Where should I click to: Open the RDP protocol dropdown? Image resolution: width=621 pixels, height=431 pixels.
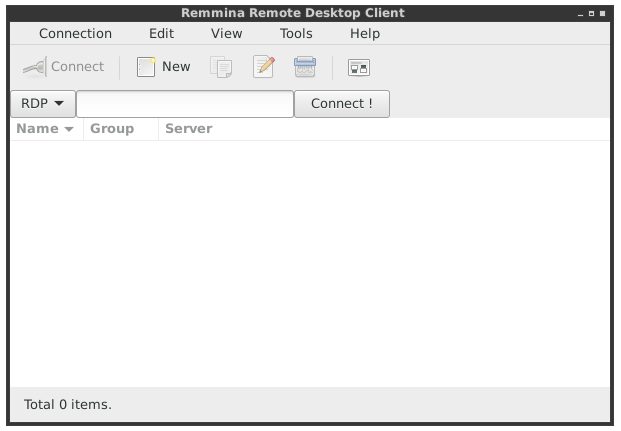coord(43,104)
